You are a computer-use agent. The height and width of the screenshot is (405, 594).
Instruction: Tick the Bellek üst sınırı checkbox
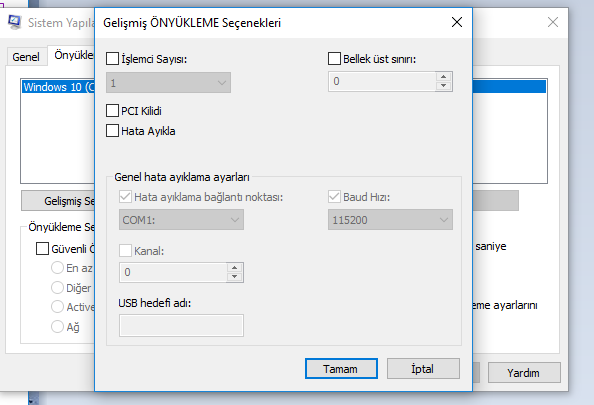click(334, 59)
